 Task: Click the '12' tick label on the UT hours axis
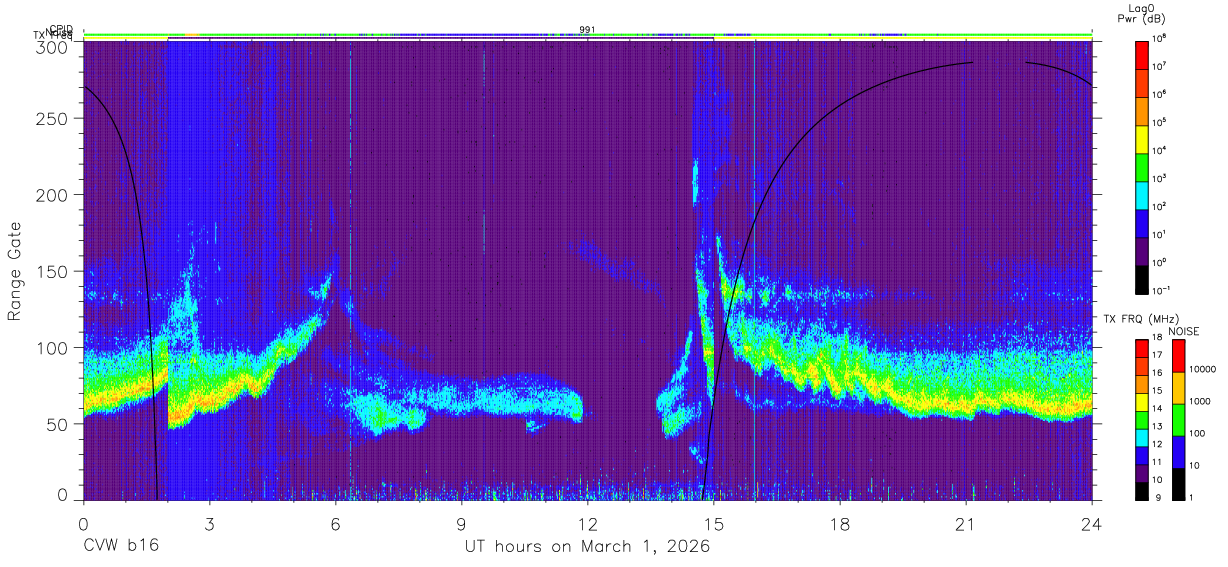pyautogui.click(x=588, y=523)
